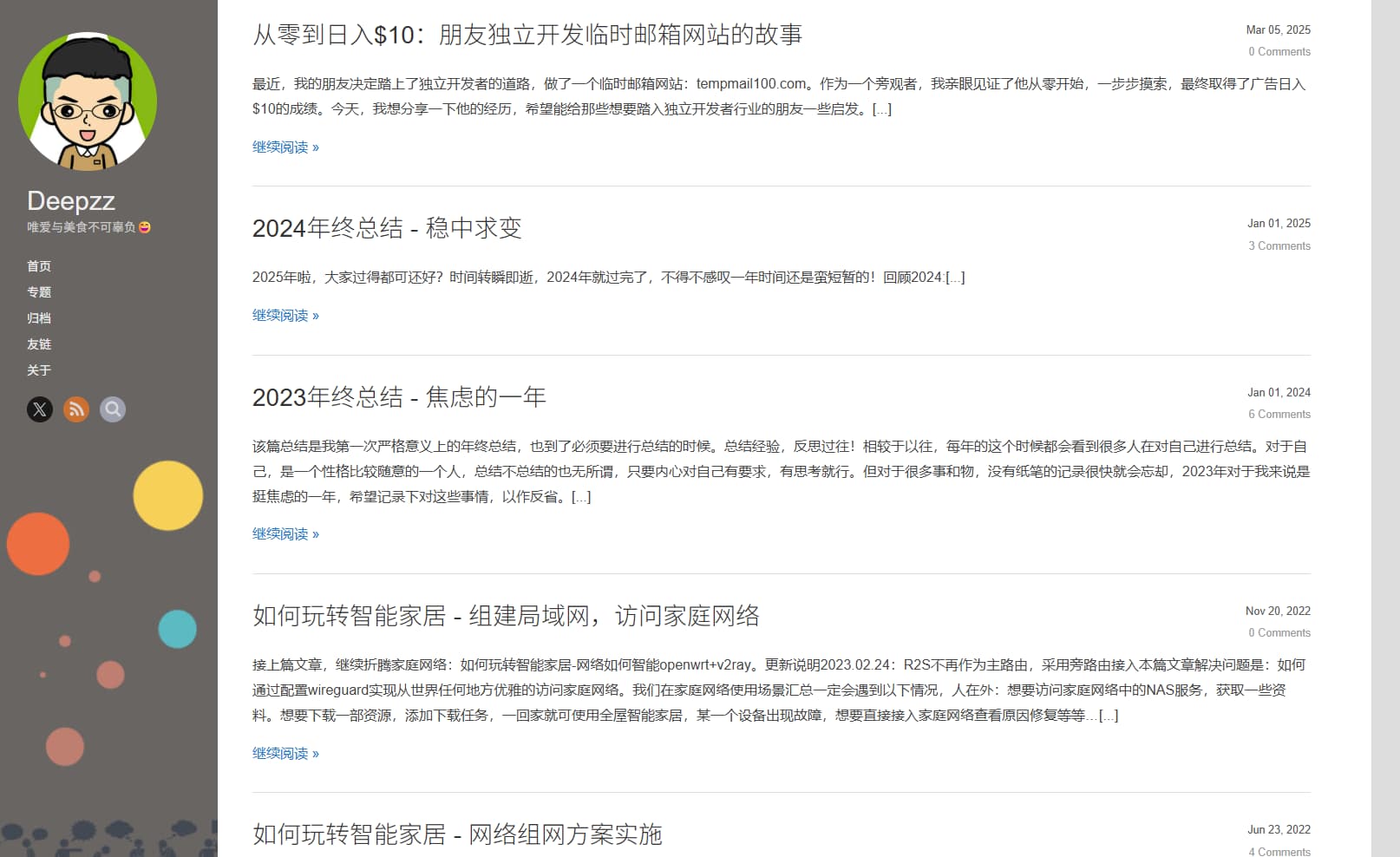Visit the 关于 page

click(38, 370)
